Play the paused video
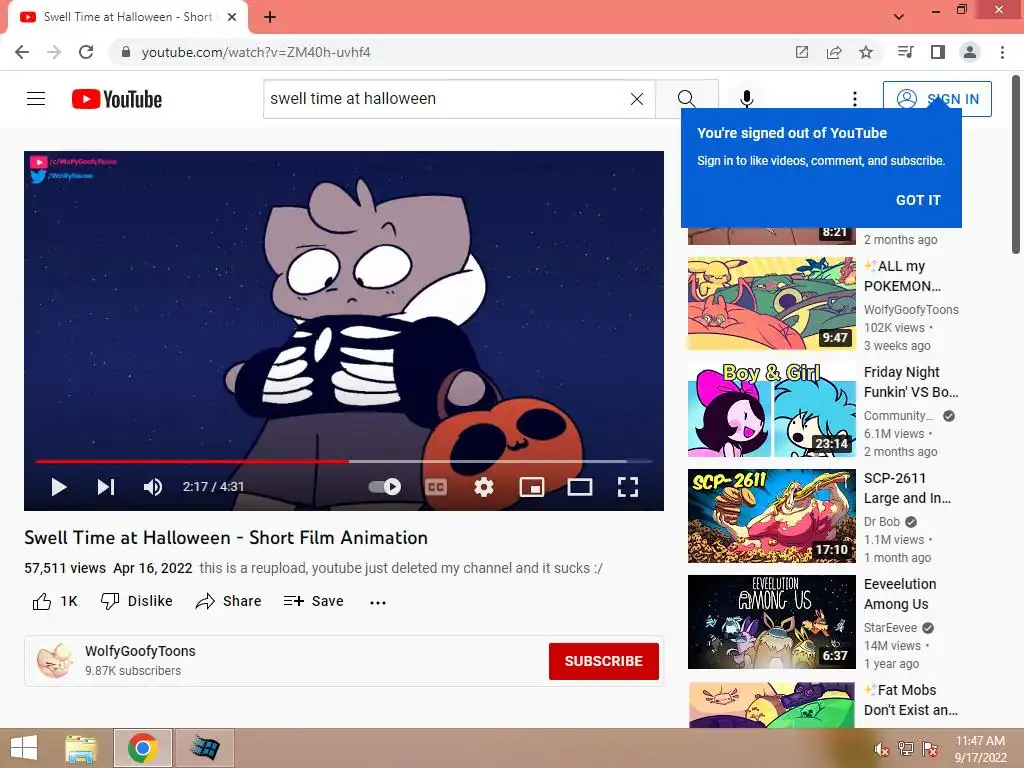 (x=59, y=487)
